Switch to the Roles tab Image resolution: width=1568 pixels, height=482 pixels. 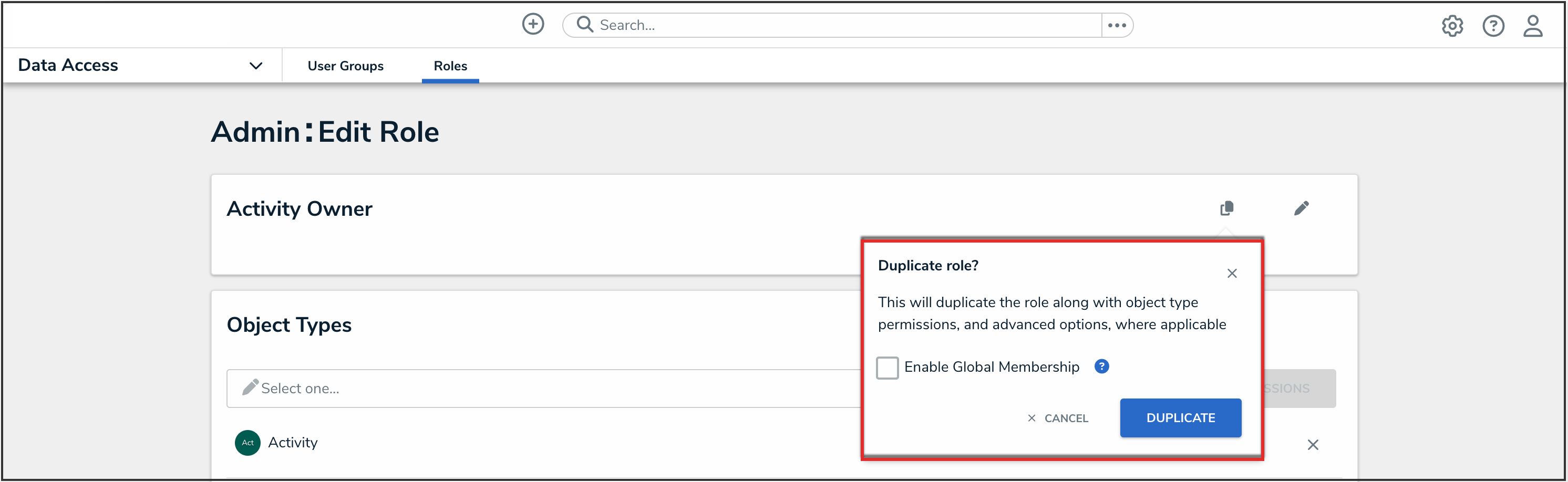click(x=450, y=66)
